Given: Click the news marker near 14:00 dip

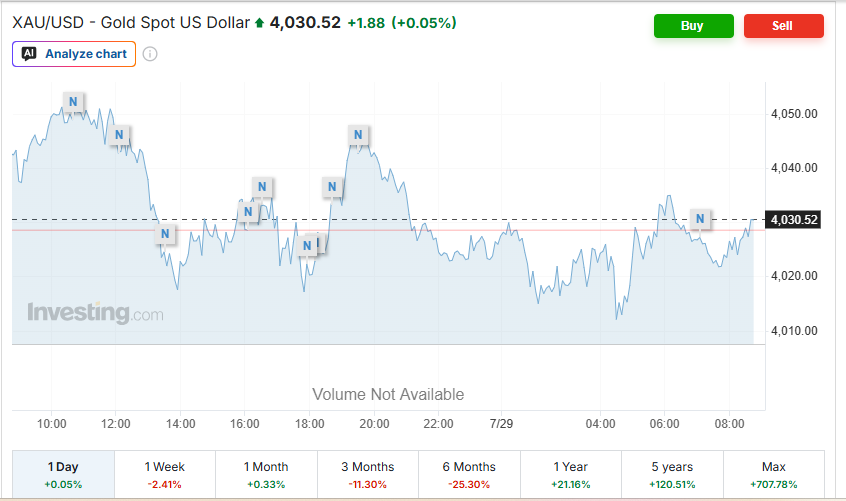Looking at the screenshot, I should click(166, 234).
